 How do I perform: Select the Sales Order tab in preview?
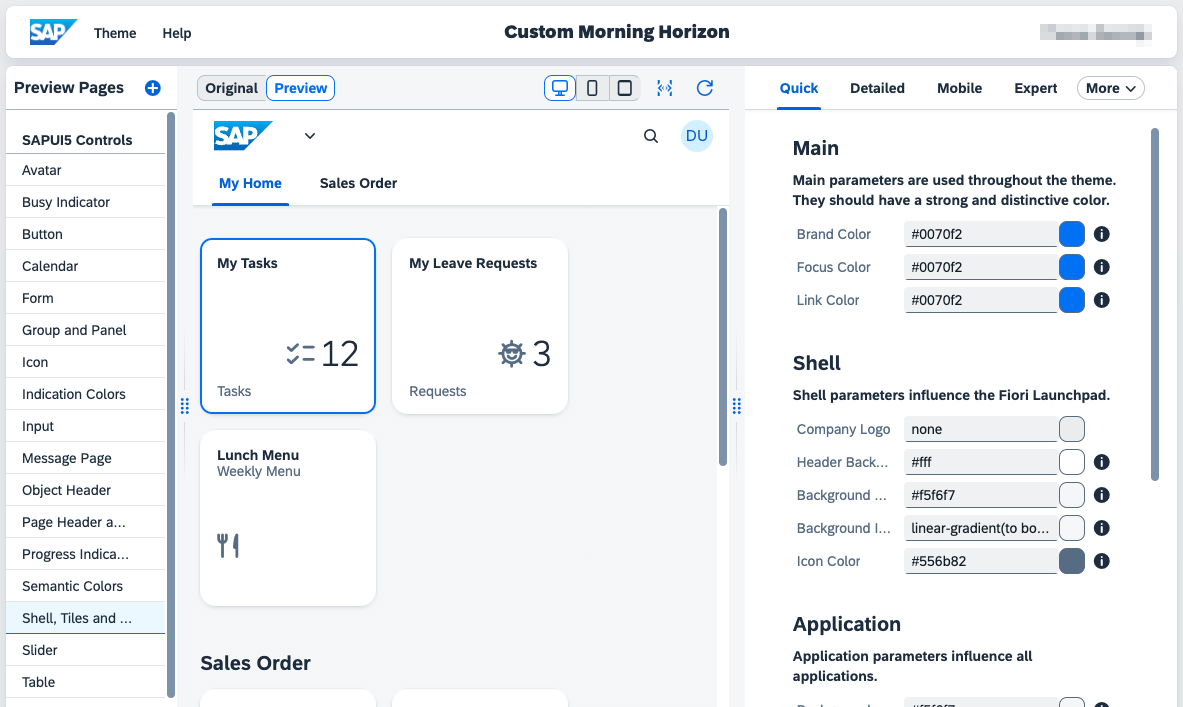pyautogui.click(x=358, y=183)
